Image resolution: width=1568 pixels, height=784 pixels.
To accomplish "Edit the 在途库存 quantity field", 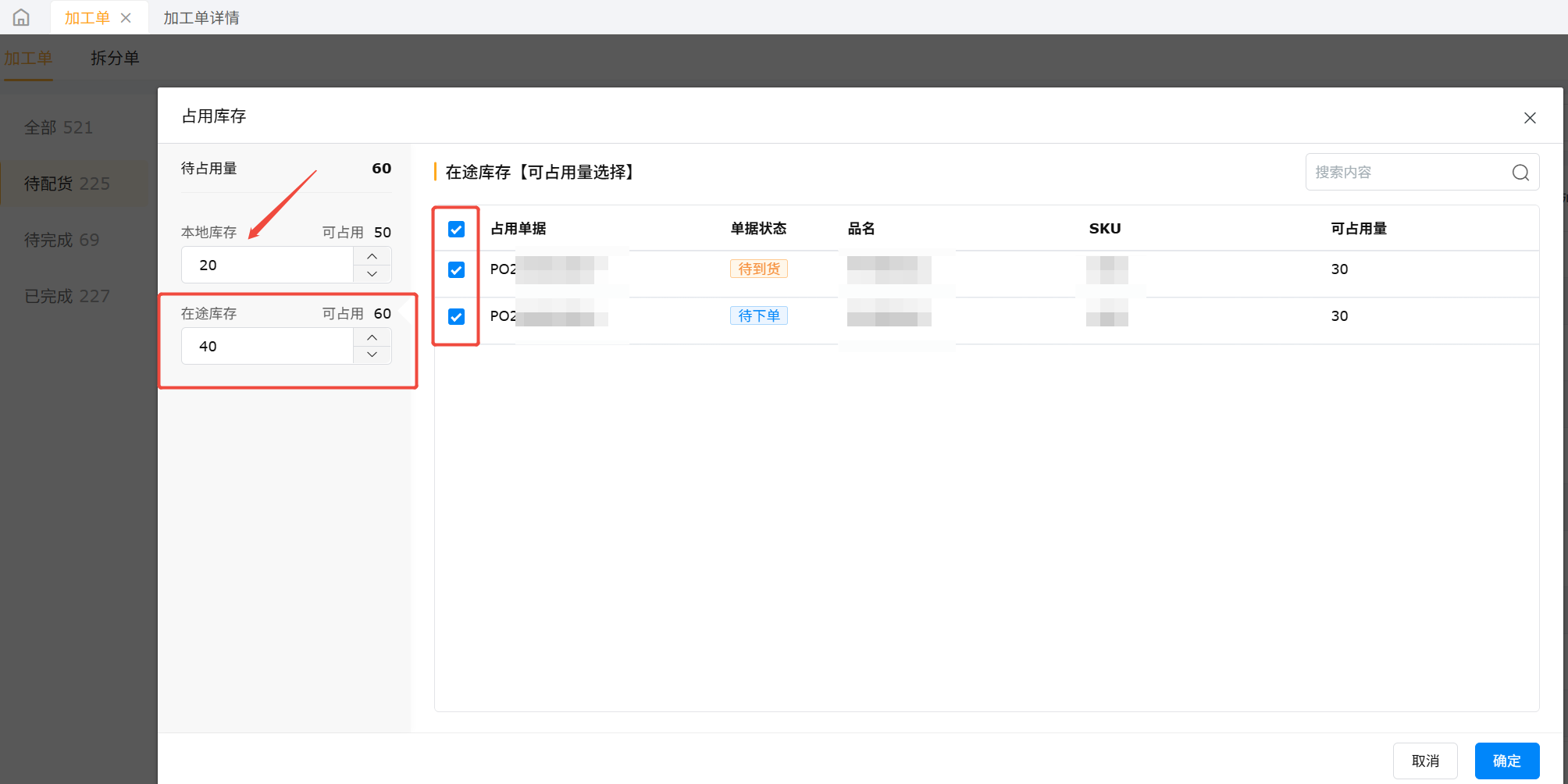I will pos(267,346).
